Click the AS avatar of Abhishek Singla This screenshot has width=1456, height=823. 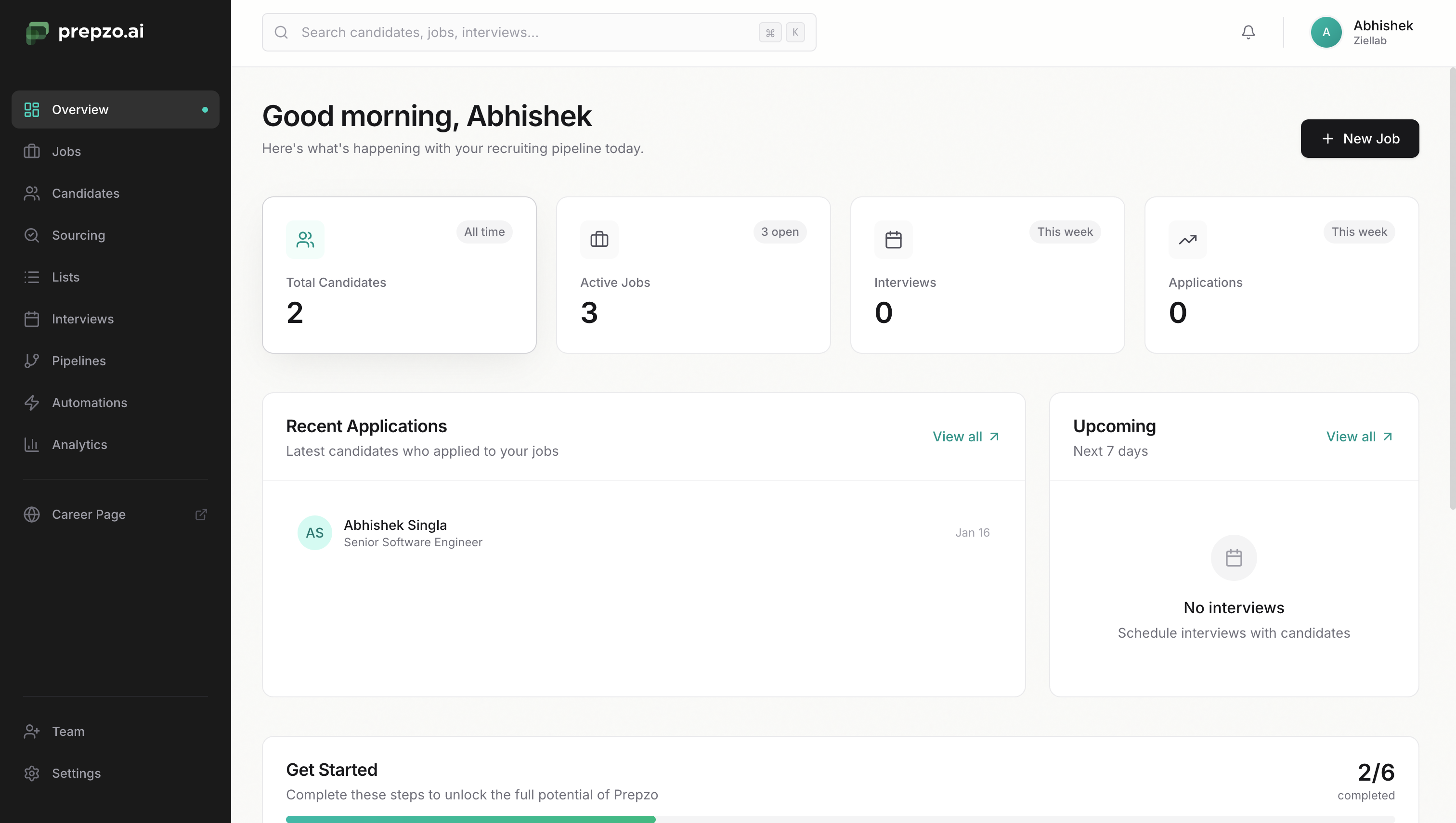314,532
